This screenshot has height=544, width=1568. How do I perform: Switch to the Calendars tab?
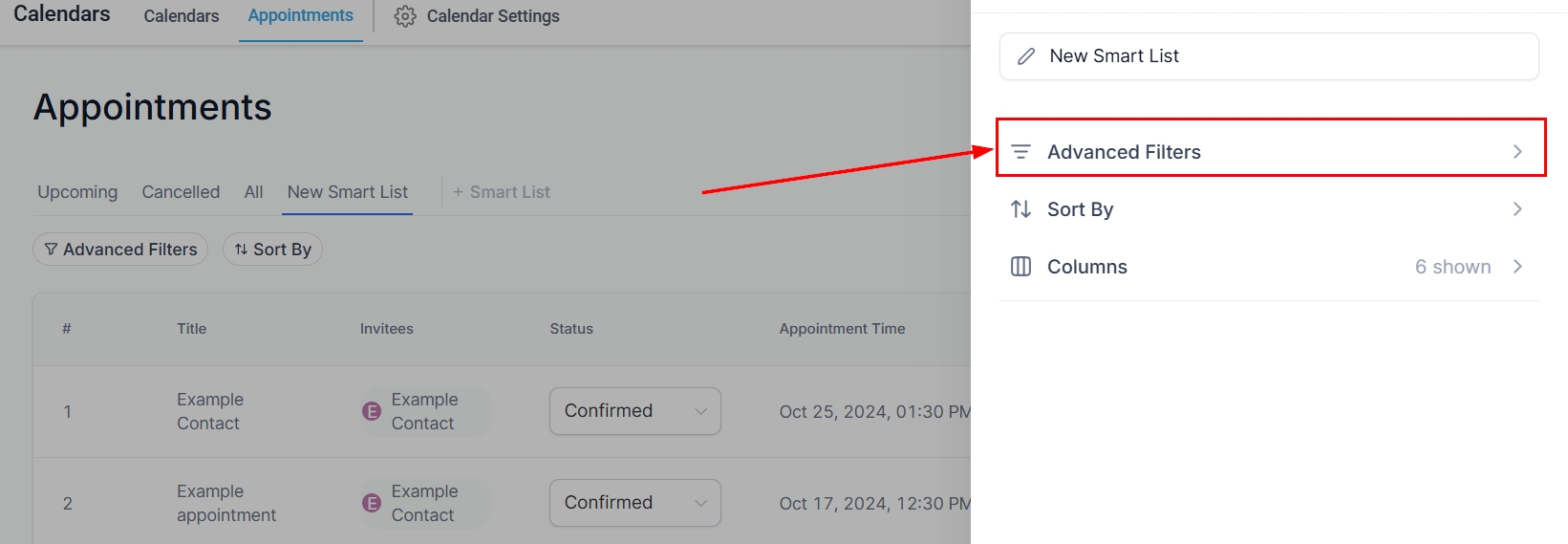(x=182, y=16)
